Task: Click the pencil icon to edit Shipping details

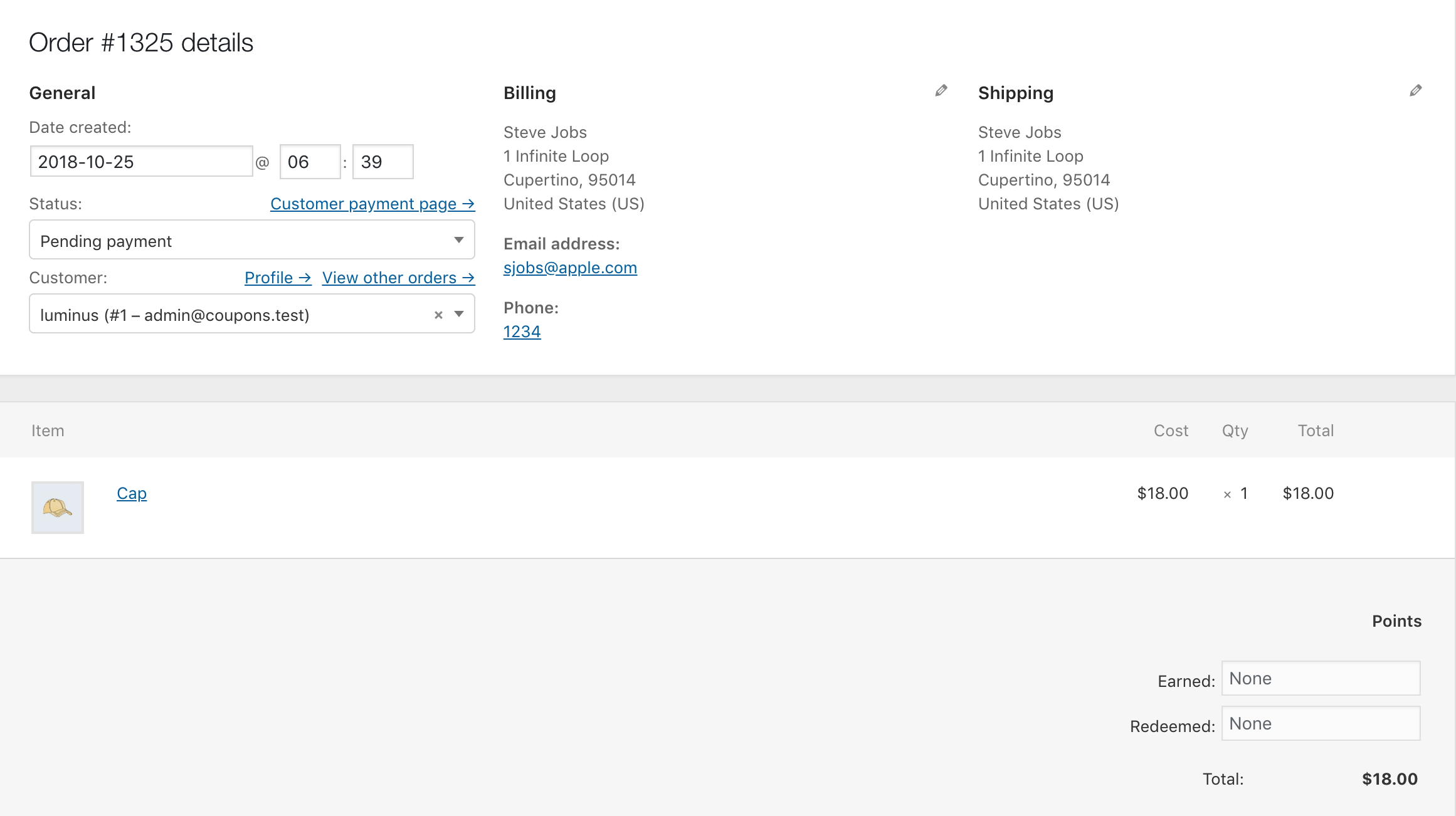Action: pos(1415,91)
